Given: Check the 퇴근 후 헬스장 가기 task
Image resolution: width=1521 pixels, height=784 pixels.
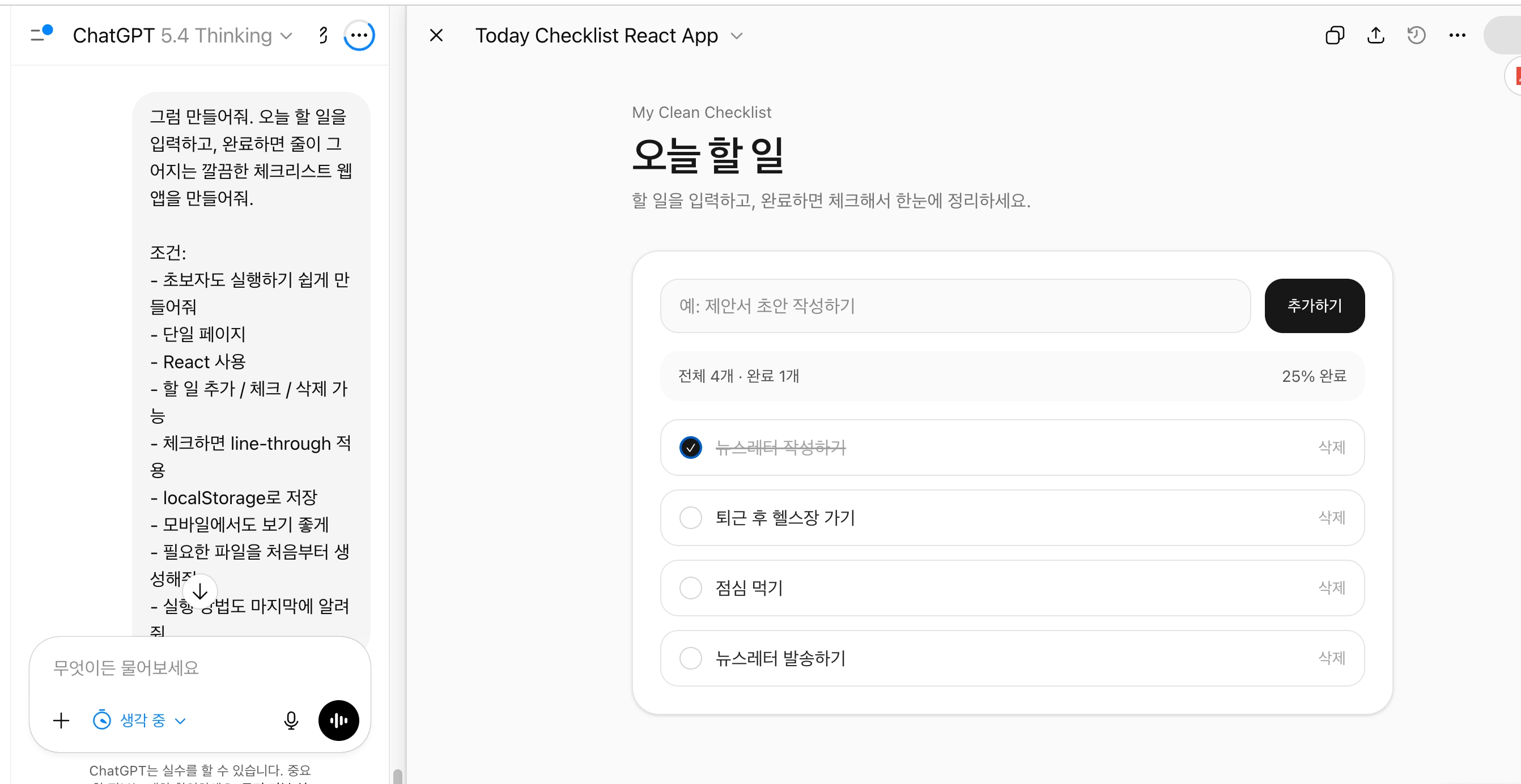Looking at the screenshot, I should click(x=690, y=518).
